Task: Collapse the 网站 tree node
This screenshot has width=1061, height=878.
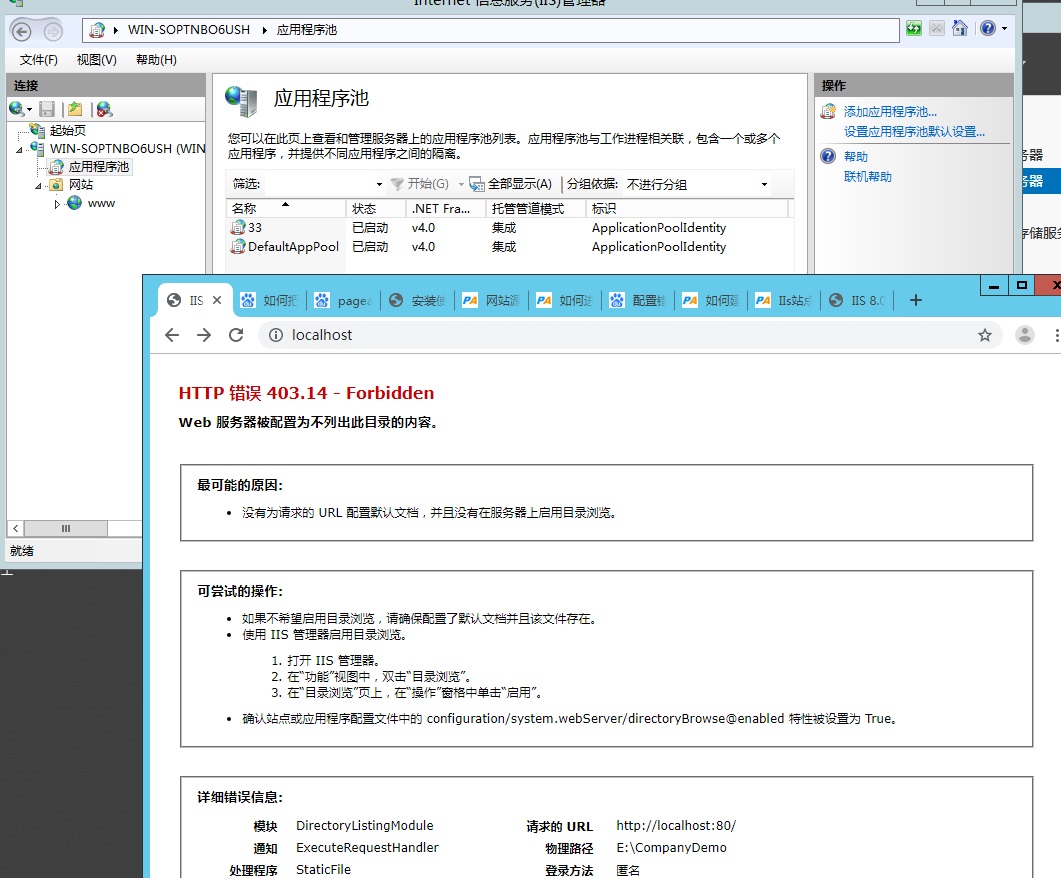Action: pyautogui.click(x=39, y=186)
